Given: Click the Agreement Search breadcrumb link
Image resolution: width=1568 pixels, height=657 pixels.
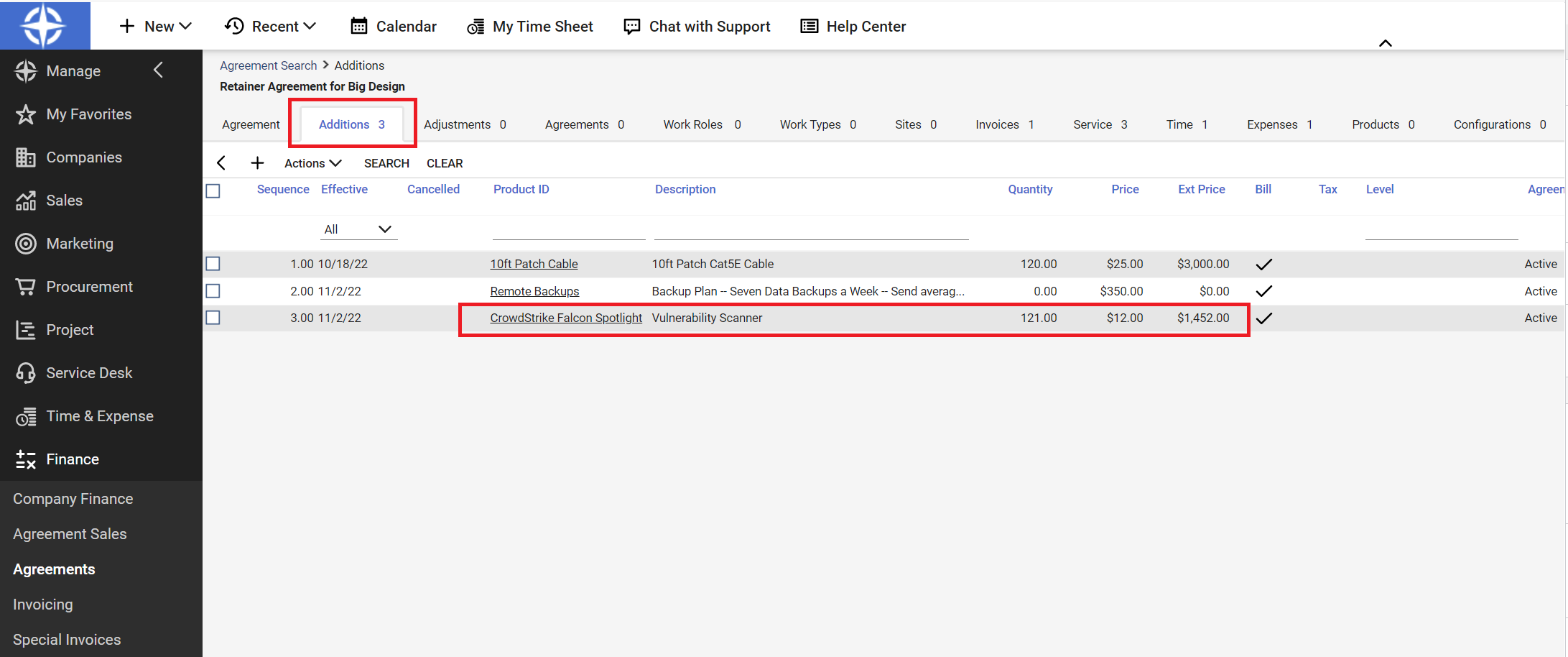Looking at the screenshot, I should (268, 65).
